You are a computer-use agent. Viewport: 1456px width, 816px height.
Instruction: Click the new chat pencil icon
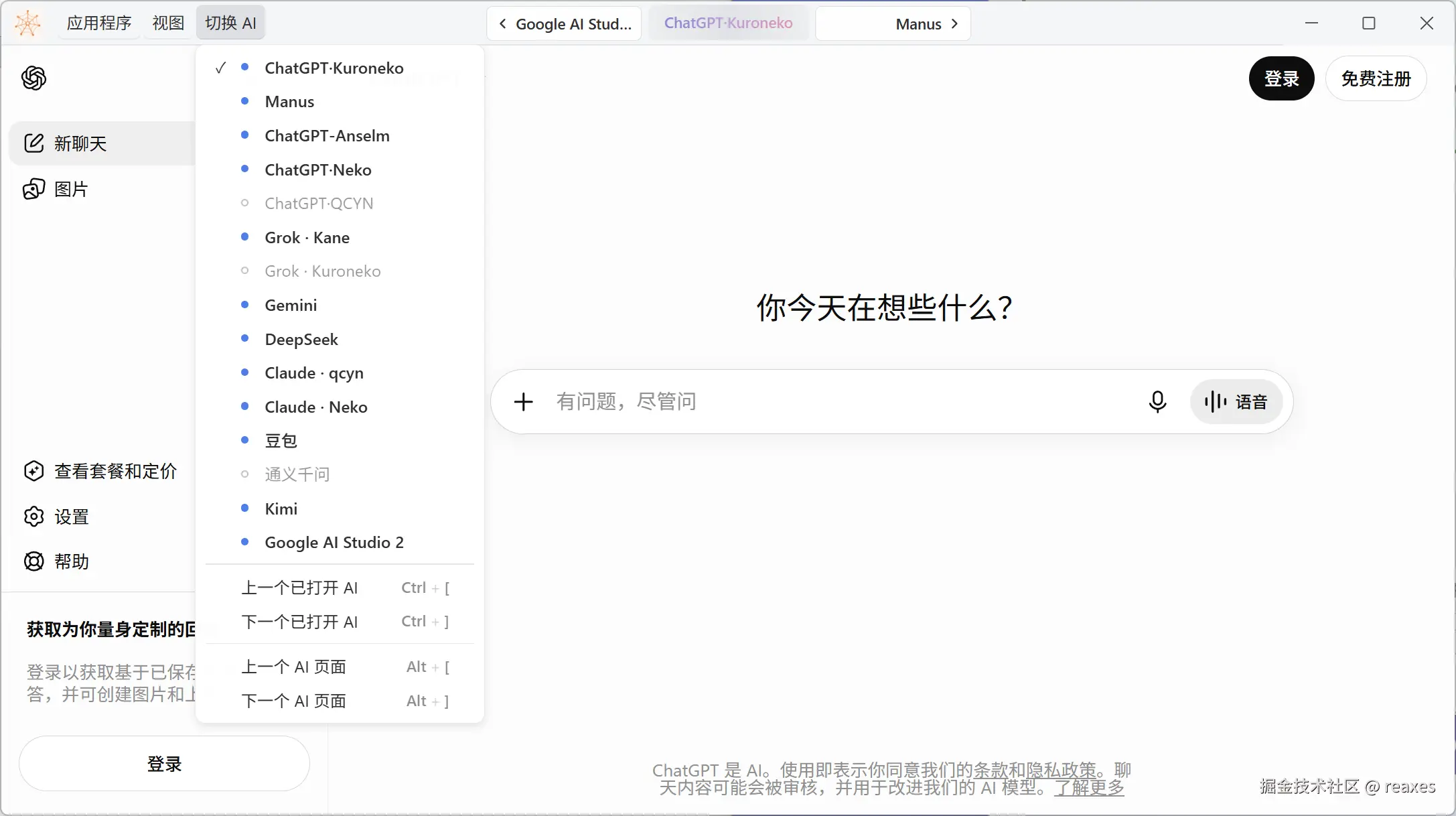pyautogui.click(x=34, y=143)
